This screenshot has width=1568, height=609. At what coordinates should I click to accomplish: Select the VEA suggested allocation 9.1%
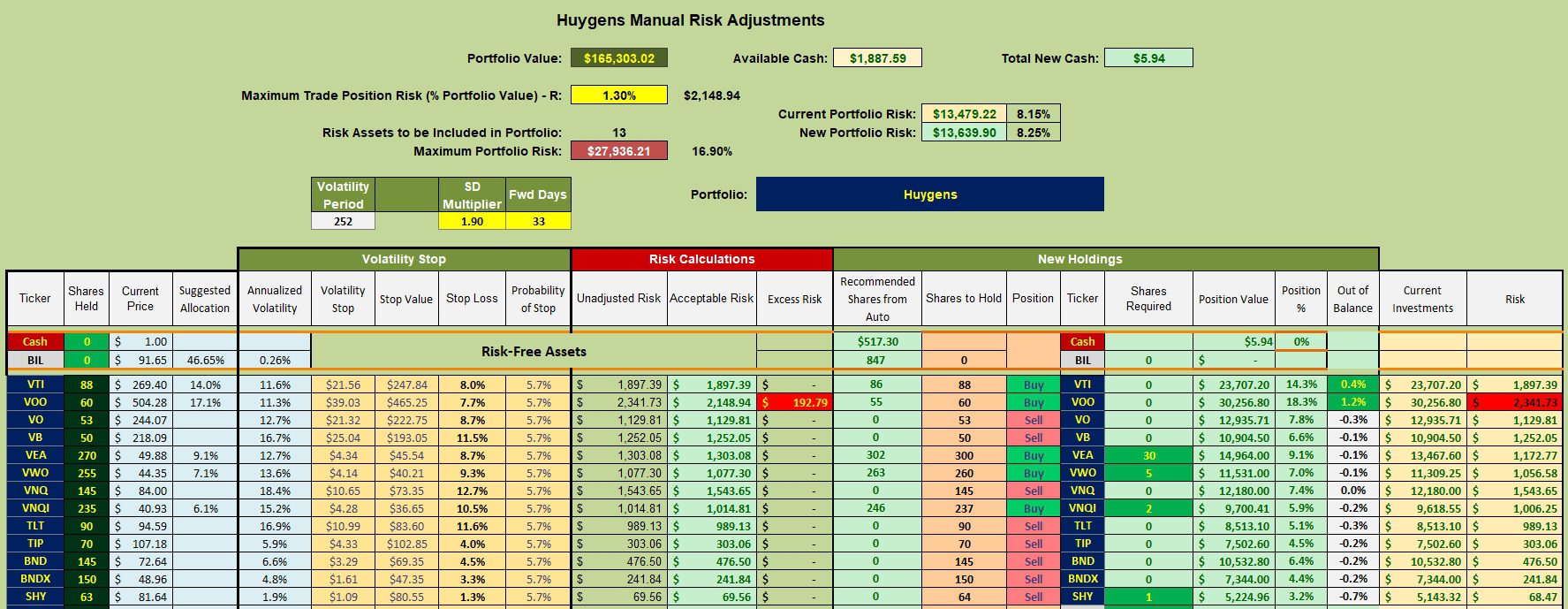pos(205,455)
